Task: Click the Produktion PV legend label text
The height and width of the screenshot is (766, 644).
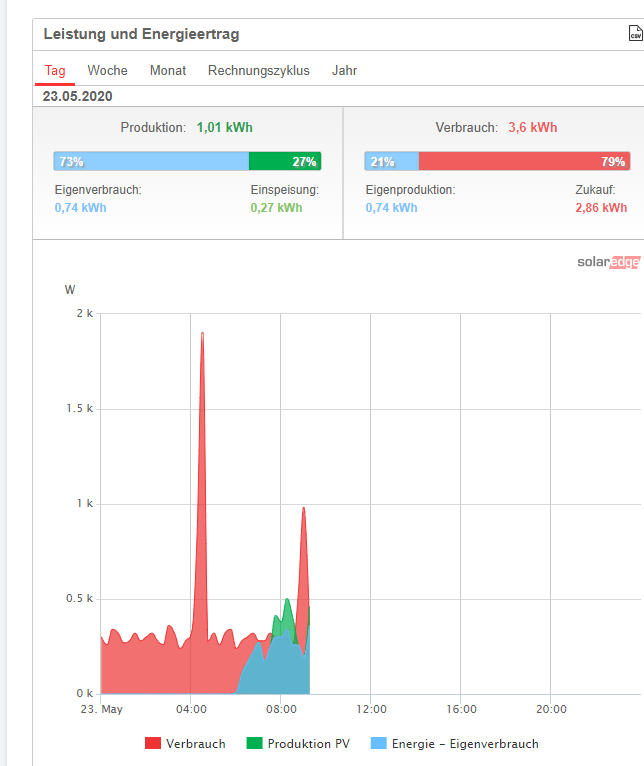Action: [x=308, y=744]
